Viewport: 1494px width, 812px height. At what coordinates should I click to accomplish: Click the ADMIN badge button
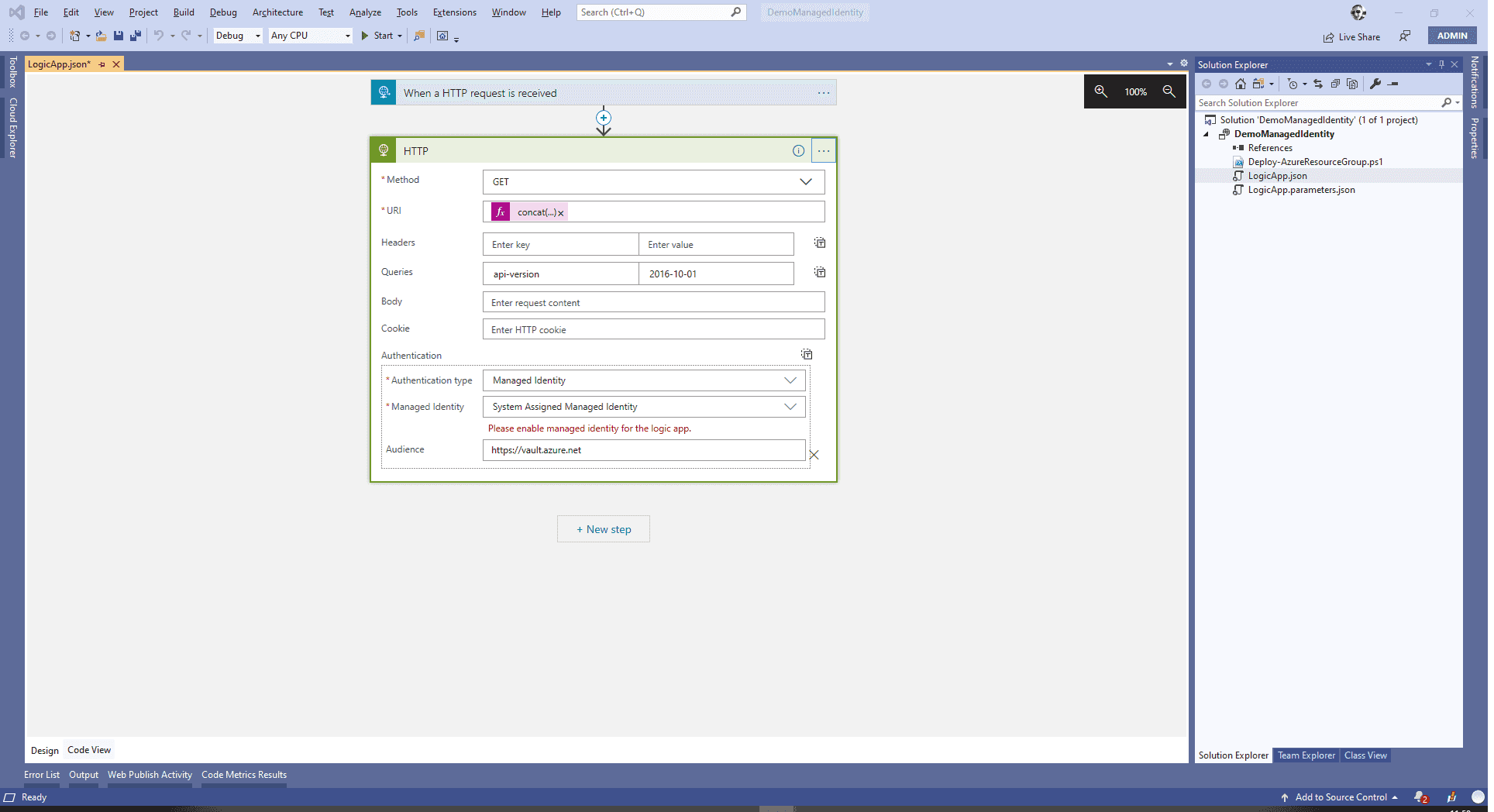pos(1452,36)
